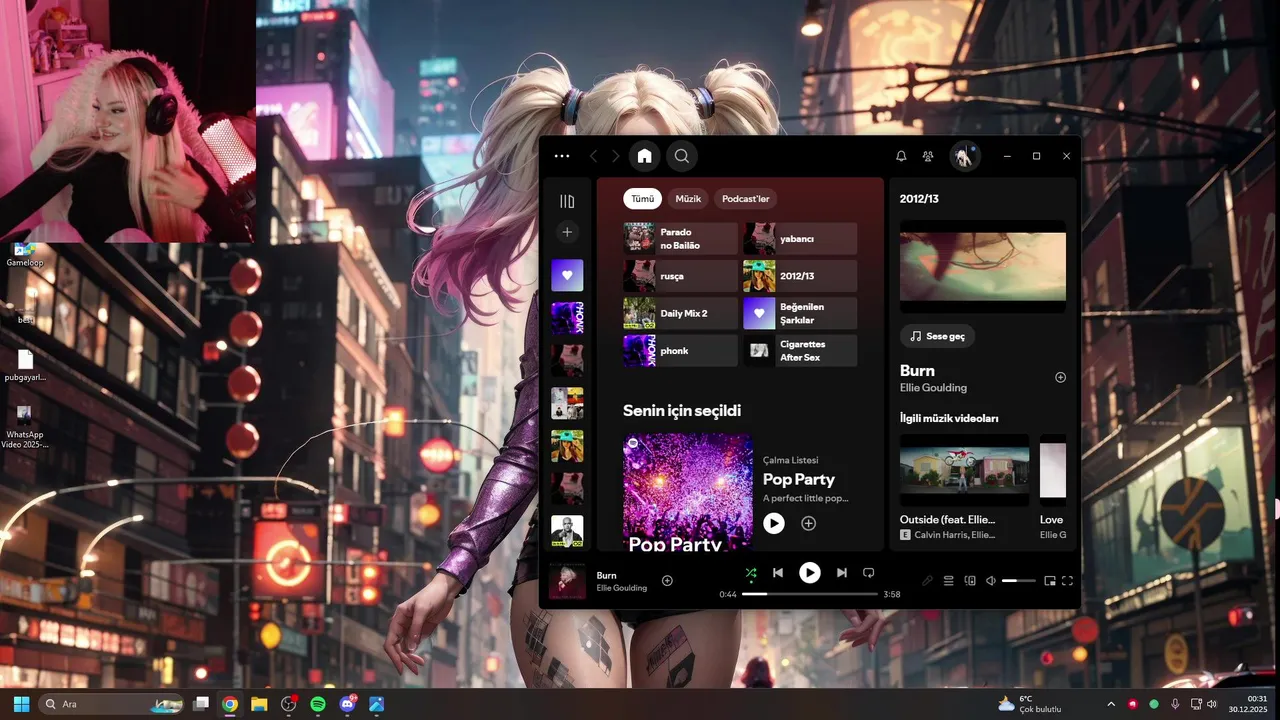Skip to the previous track
Image resolution: width=1280 pixels, height=720 pixels.
[778, 573]
